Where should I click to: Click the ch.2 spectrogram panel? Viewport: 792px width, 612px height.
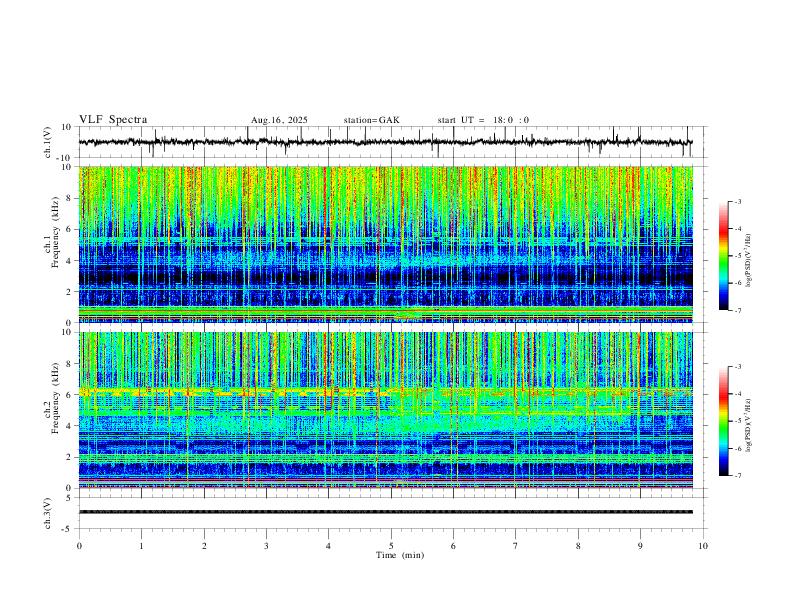click(x=385, y=410)
